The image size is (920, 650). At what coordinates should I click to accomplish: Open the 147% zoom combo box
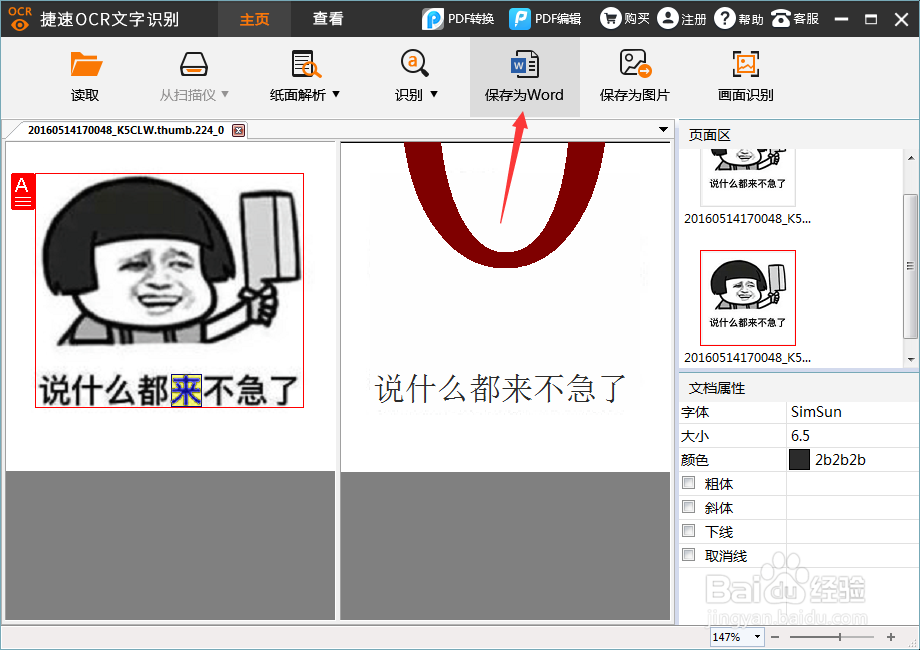(736, 637)
